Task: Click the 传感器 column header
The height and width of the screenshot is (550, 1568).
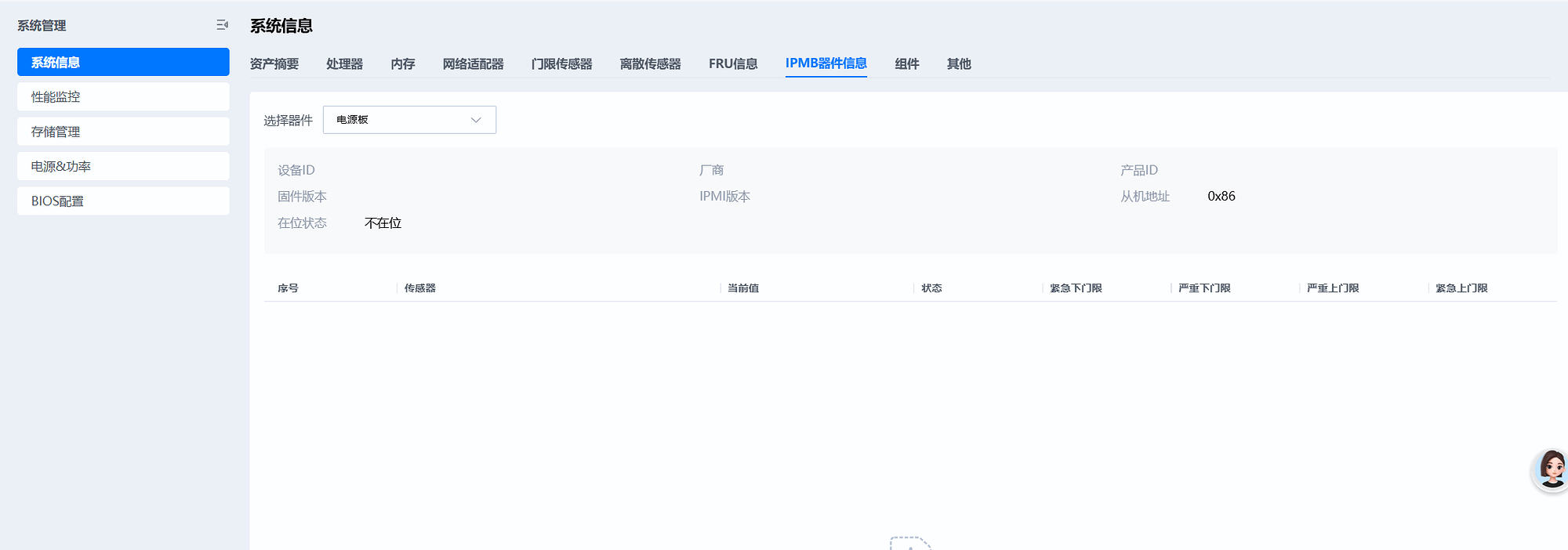Action: [420, 288]
